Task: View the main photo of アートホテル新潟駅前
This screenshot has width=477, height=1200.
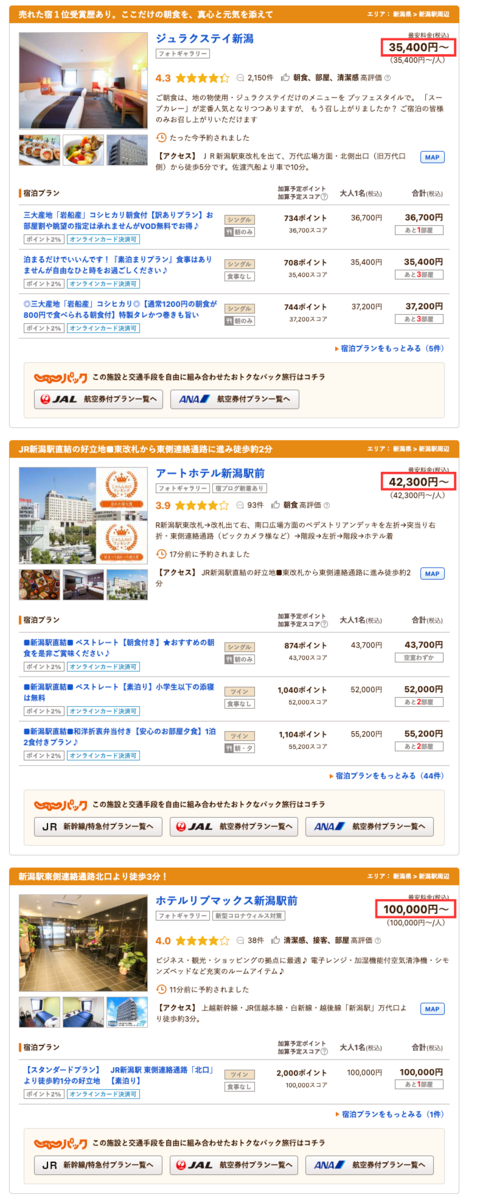Action: pyautogui.click(x=83, y=516)
